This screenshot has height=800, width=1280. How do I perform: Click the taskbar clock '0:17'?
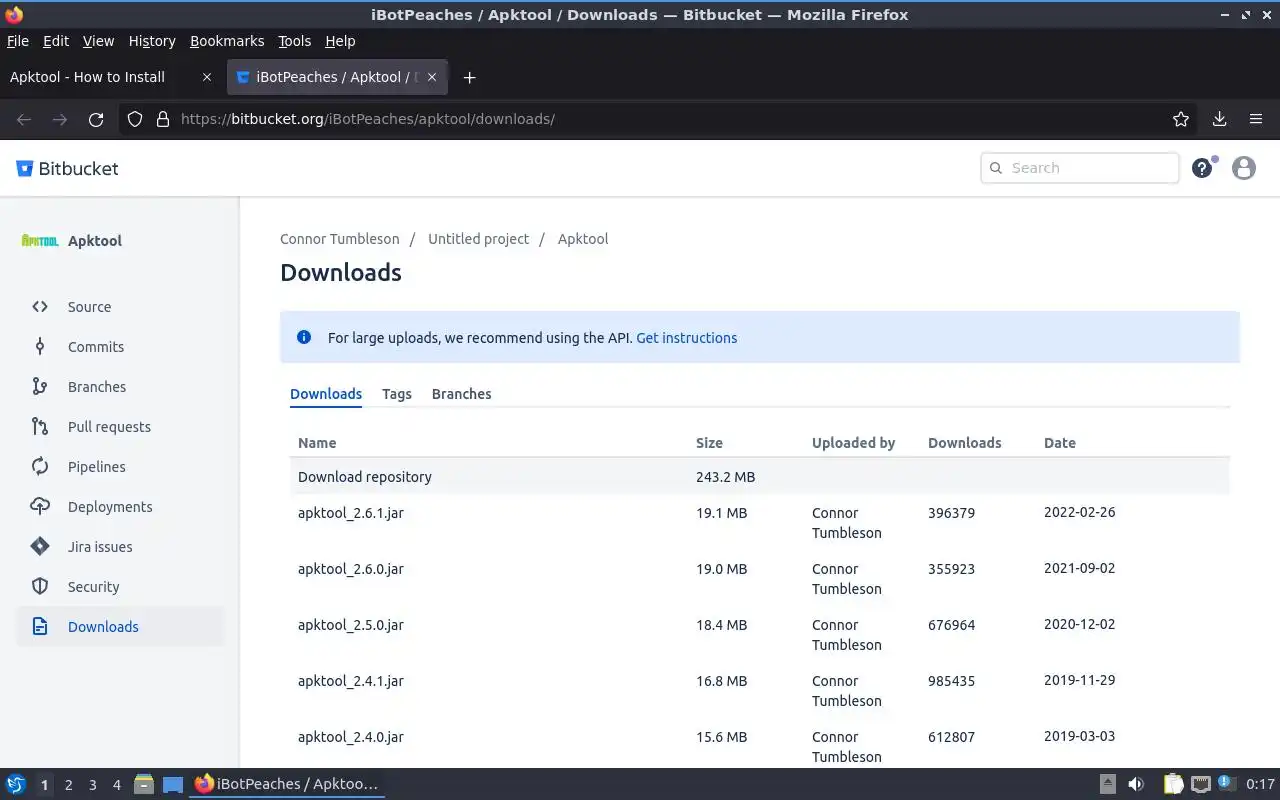(x=1261, y=784)
